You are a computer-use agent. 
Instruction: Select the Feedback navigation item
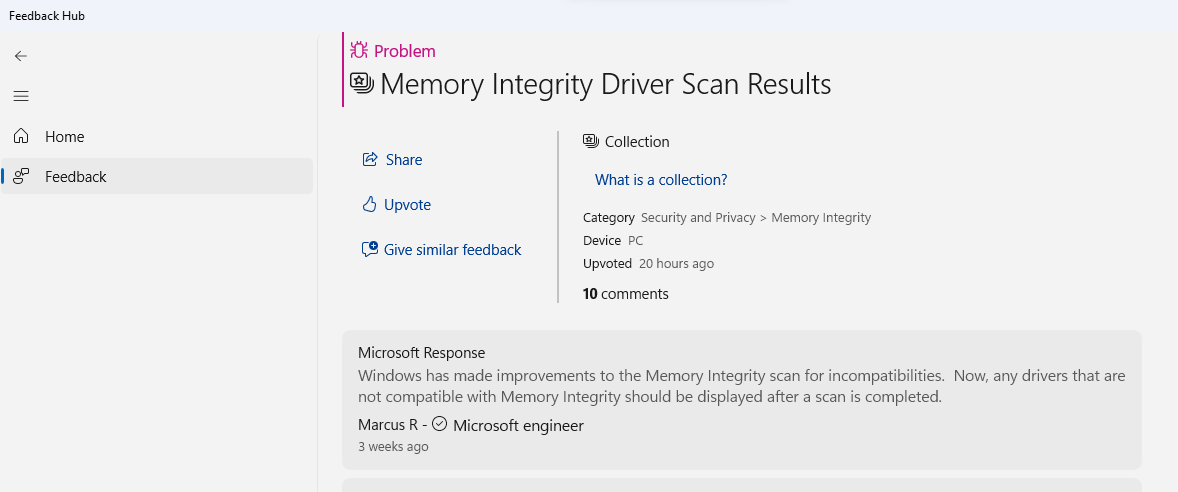click(157, 177)
